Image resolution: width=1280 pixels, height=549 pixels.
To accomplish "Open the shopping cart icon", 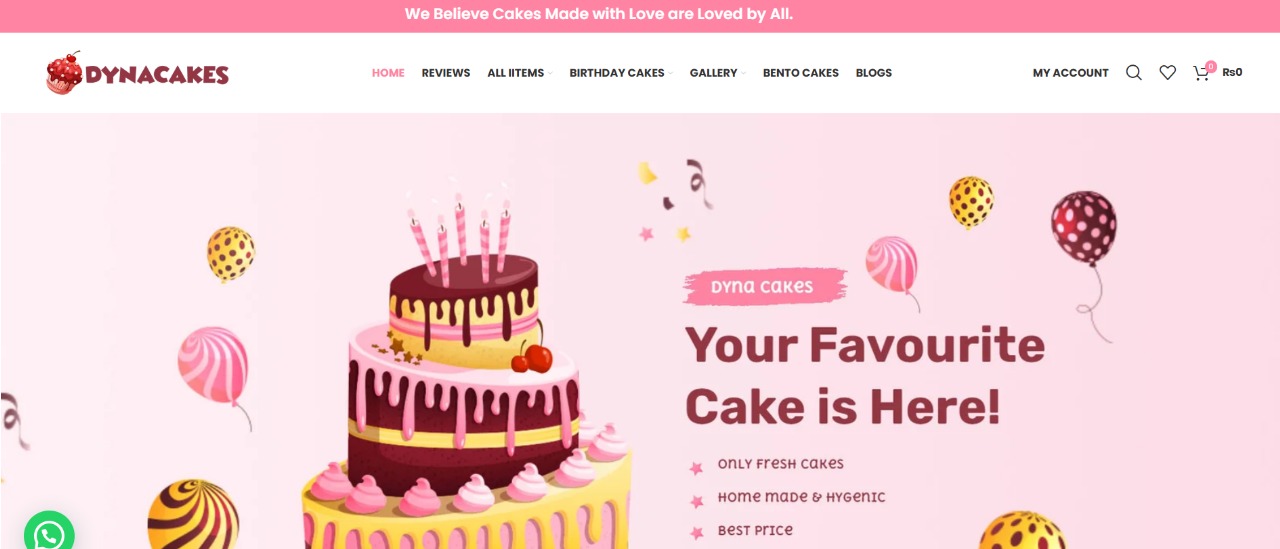I will pos(1200,73).
